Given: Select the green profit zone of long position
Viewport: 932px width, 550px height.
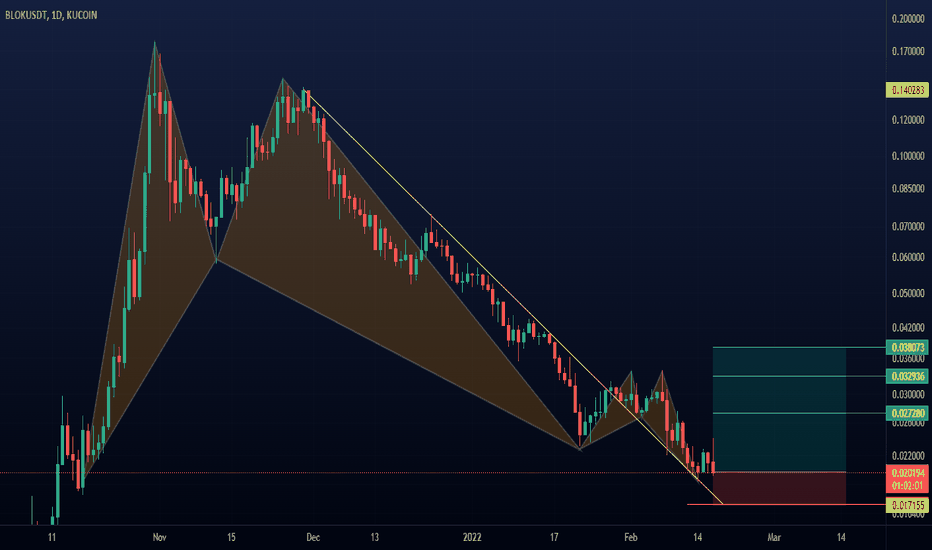Looking at the screenshot, I should pyautogui.click(x=779, y=409).
